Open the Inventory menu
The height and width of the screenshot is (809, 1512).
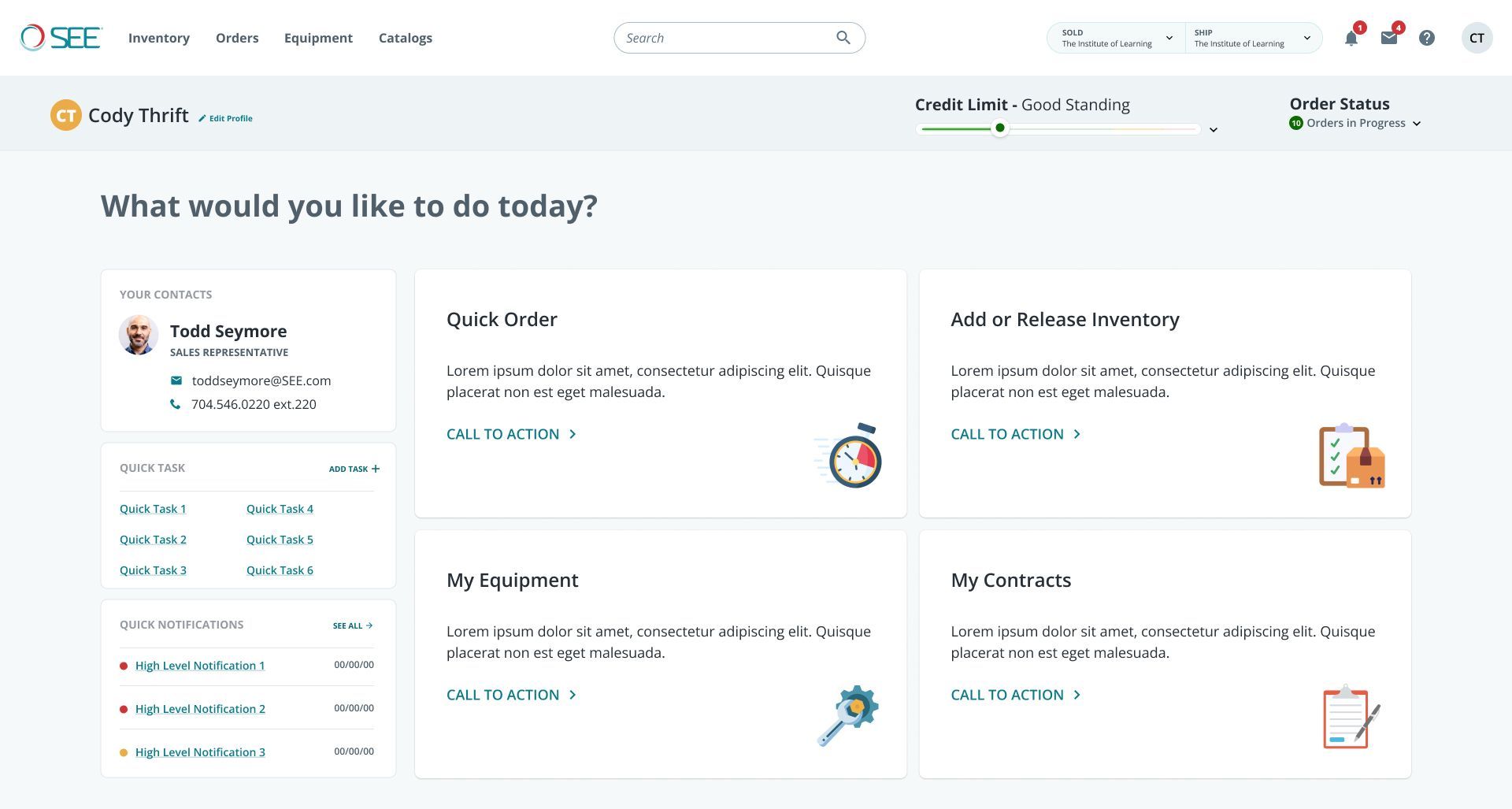(159, 38)
